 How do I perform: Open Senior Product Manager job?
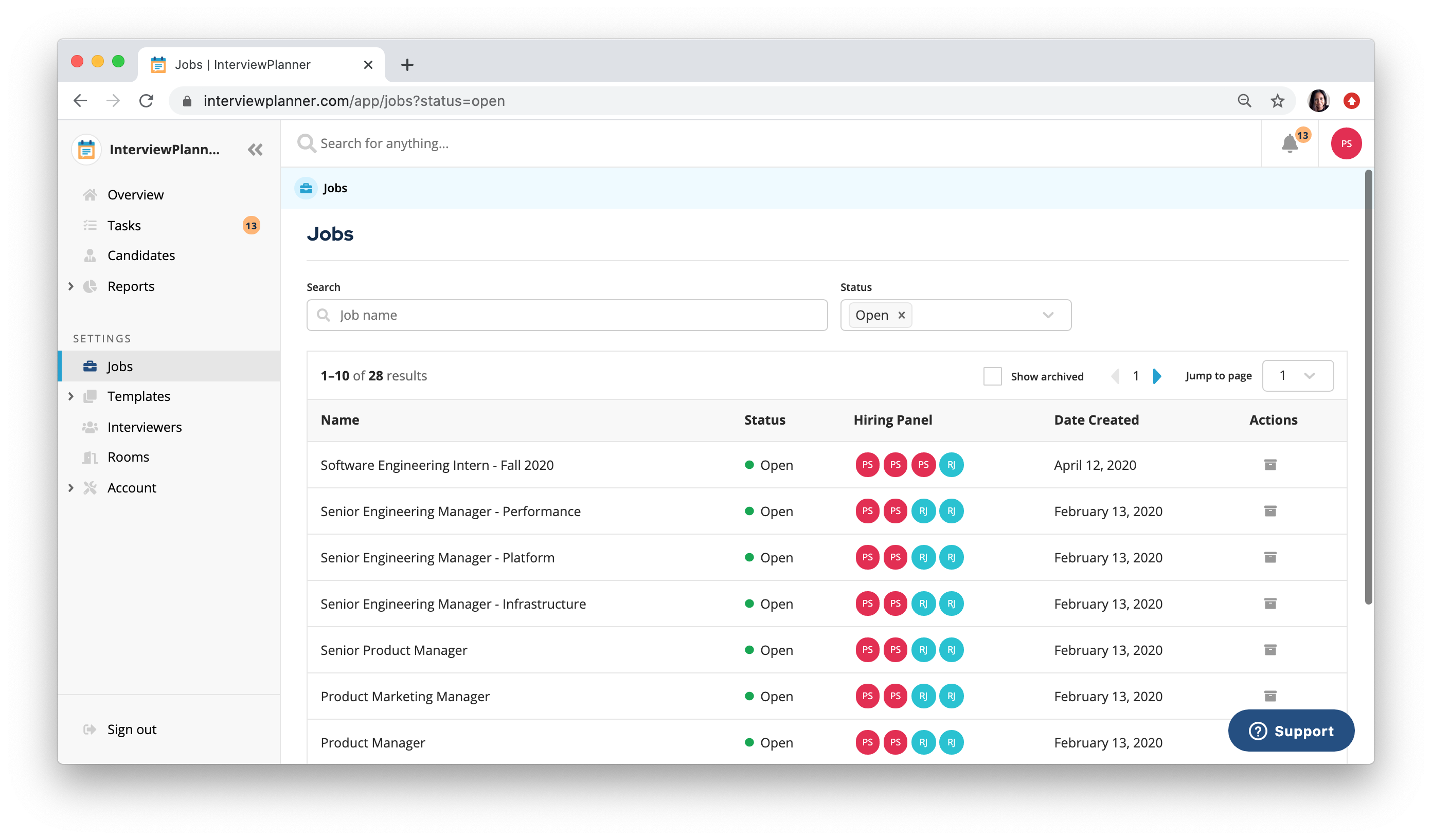click(393, 650)
